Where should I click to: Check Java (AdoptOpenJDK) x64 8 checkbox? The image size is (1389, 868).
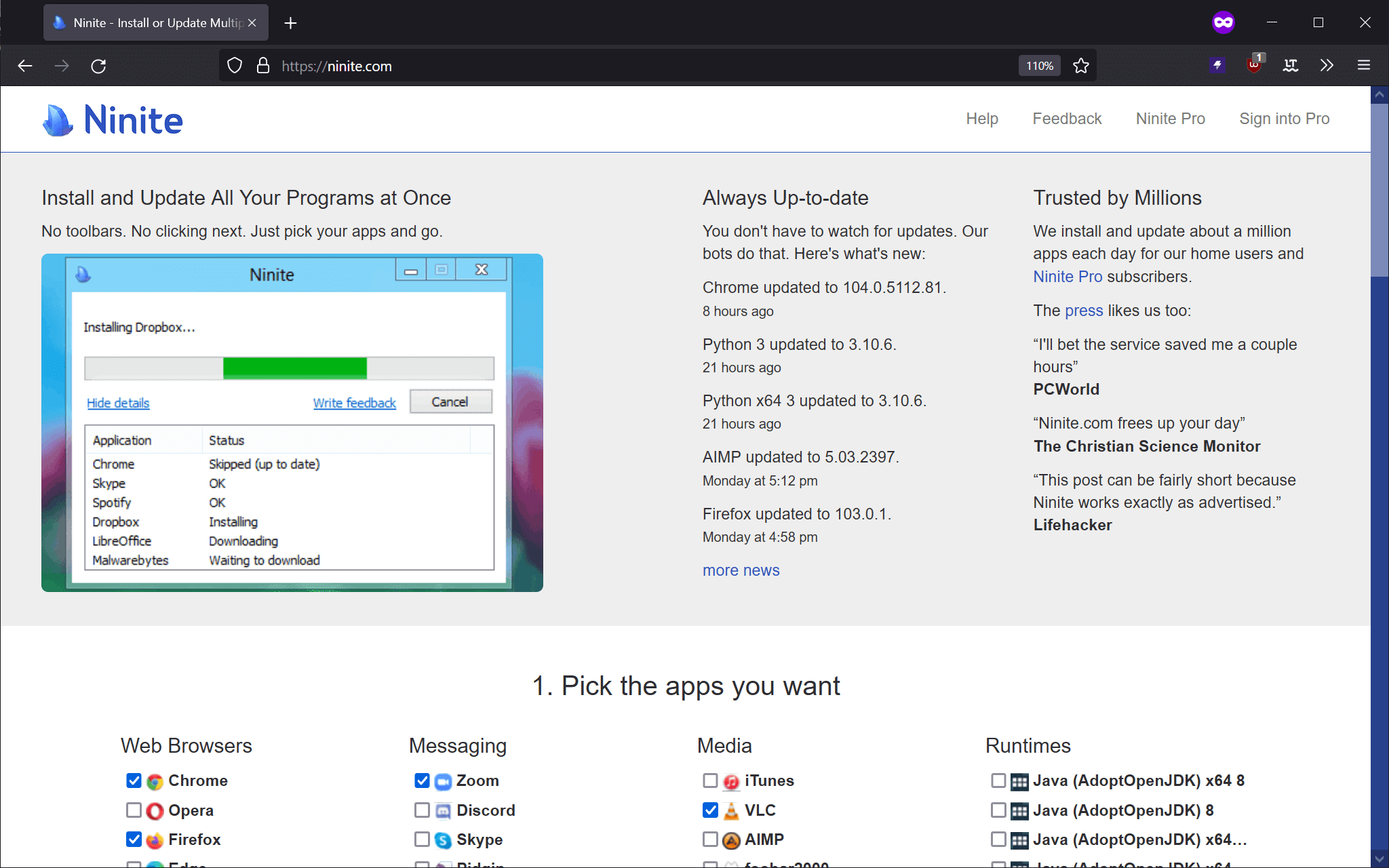pyautogui.click(x=998, y=781)
